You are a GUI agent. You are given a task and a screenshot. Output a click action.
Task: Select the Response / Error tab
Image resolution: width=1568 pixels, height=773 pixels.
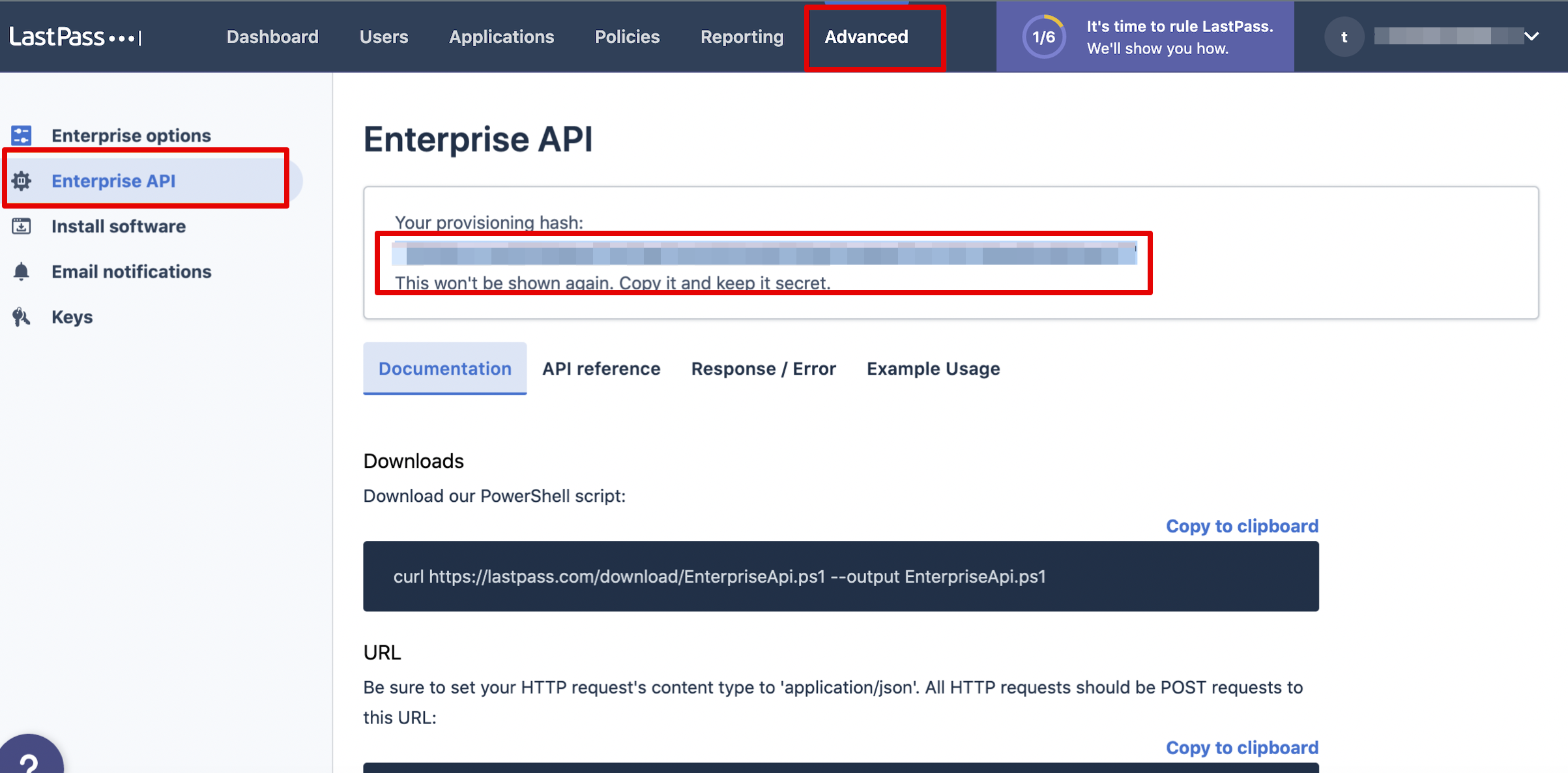(x=763, y=368)
